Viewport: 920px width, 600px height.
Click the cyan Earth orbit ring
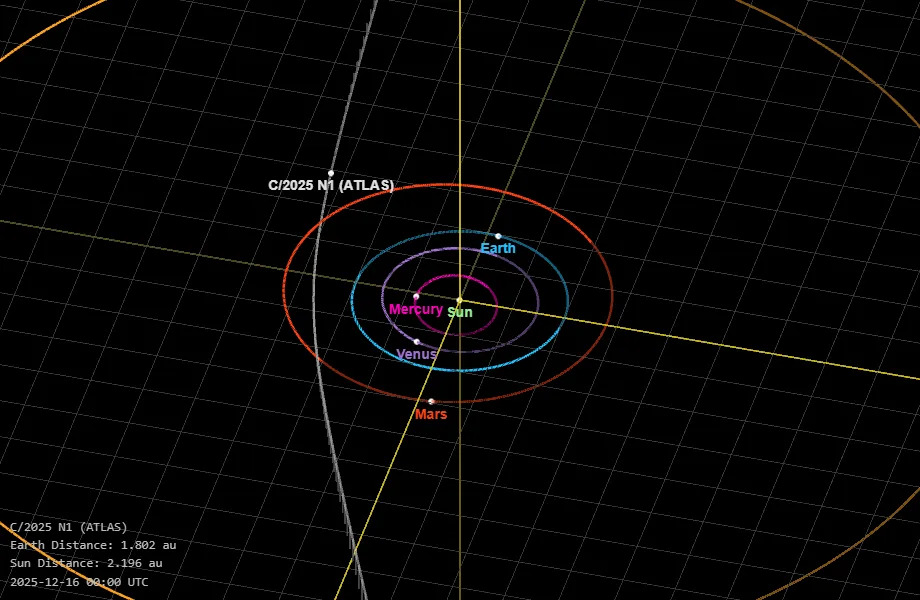click(567, 300)
